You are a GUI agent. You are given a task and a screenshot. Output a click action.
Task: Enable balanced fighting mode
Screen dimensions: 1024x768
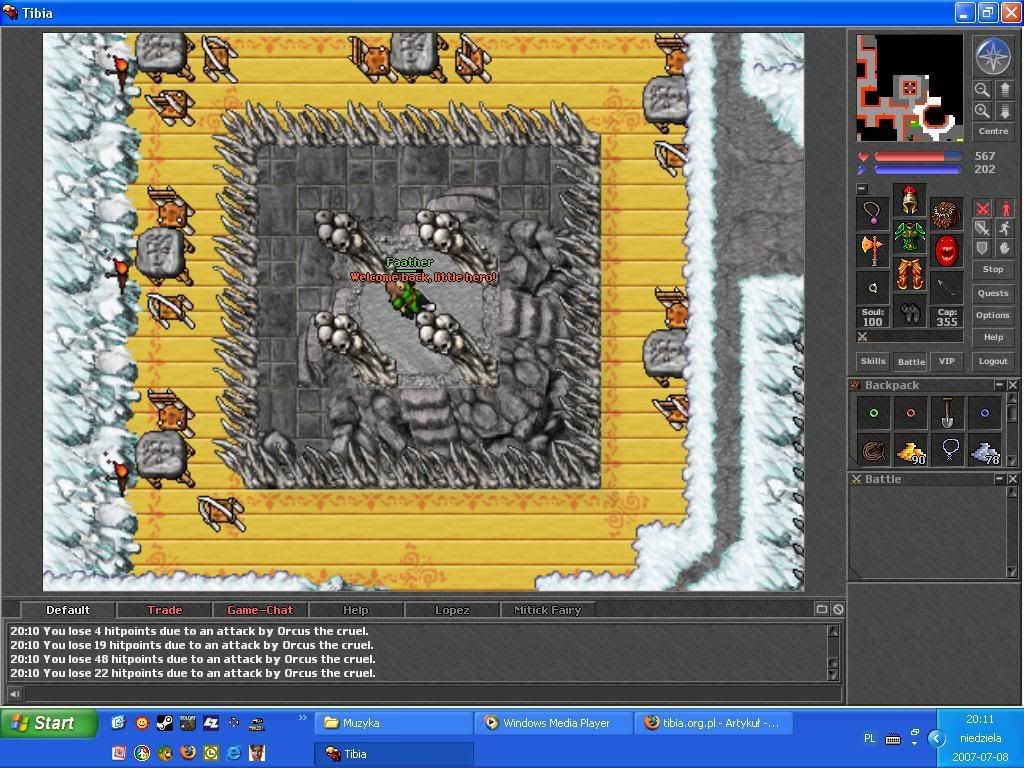click(x=982, y=228)
